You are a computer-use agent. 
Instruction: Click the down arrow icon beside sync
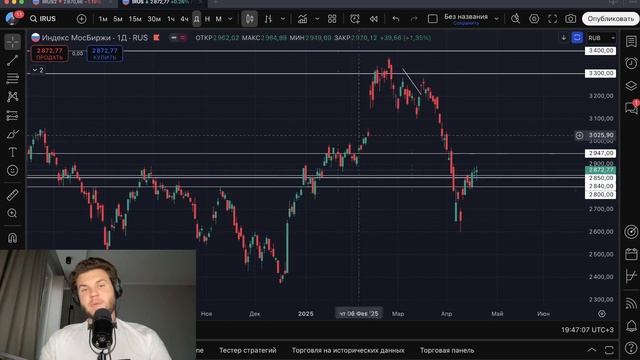tap(564, 38)
